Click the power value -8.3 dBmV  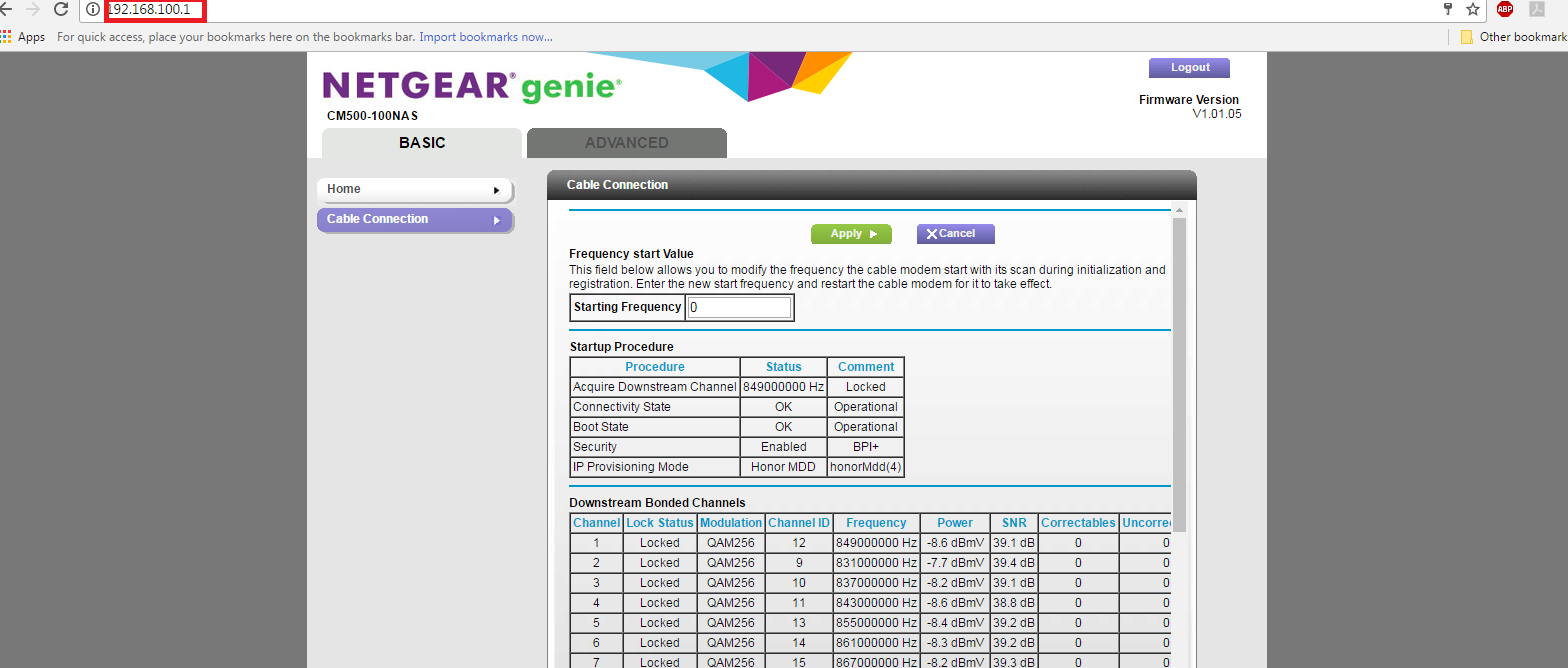(955, 643)
